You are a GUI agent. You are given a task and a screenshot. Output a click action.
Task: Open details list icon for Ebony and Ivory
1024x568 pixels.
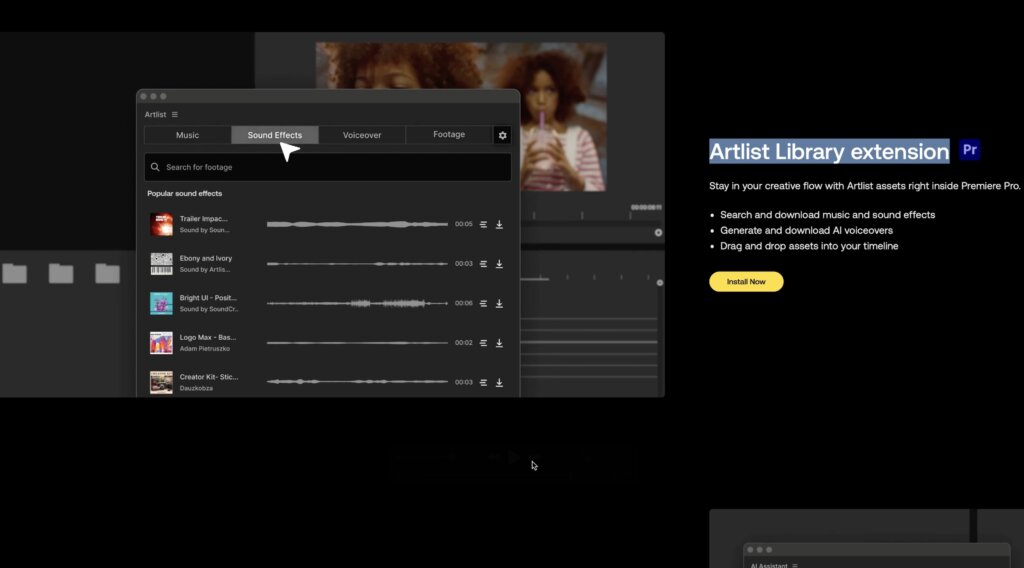(x=483, y=264)
